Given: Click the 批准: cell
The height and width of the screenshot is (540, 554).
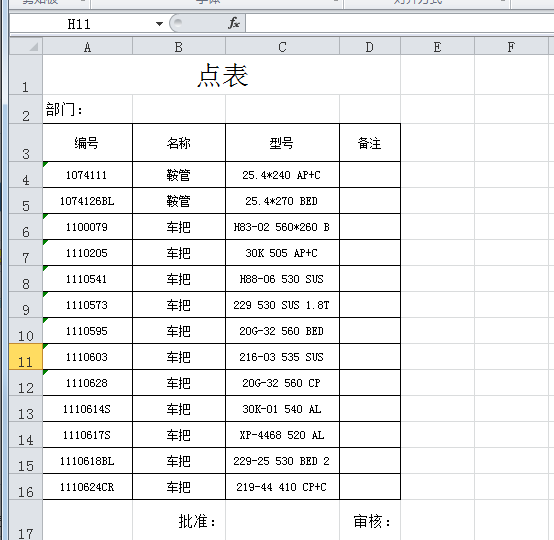Looking at the screenshot, I should coord(179,520).
